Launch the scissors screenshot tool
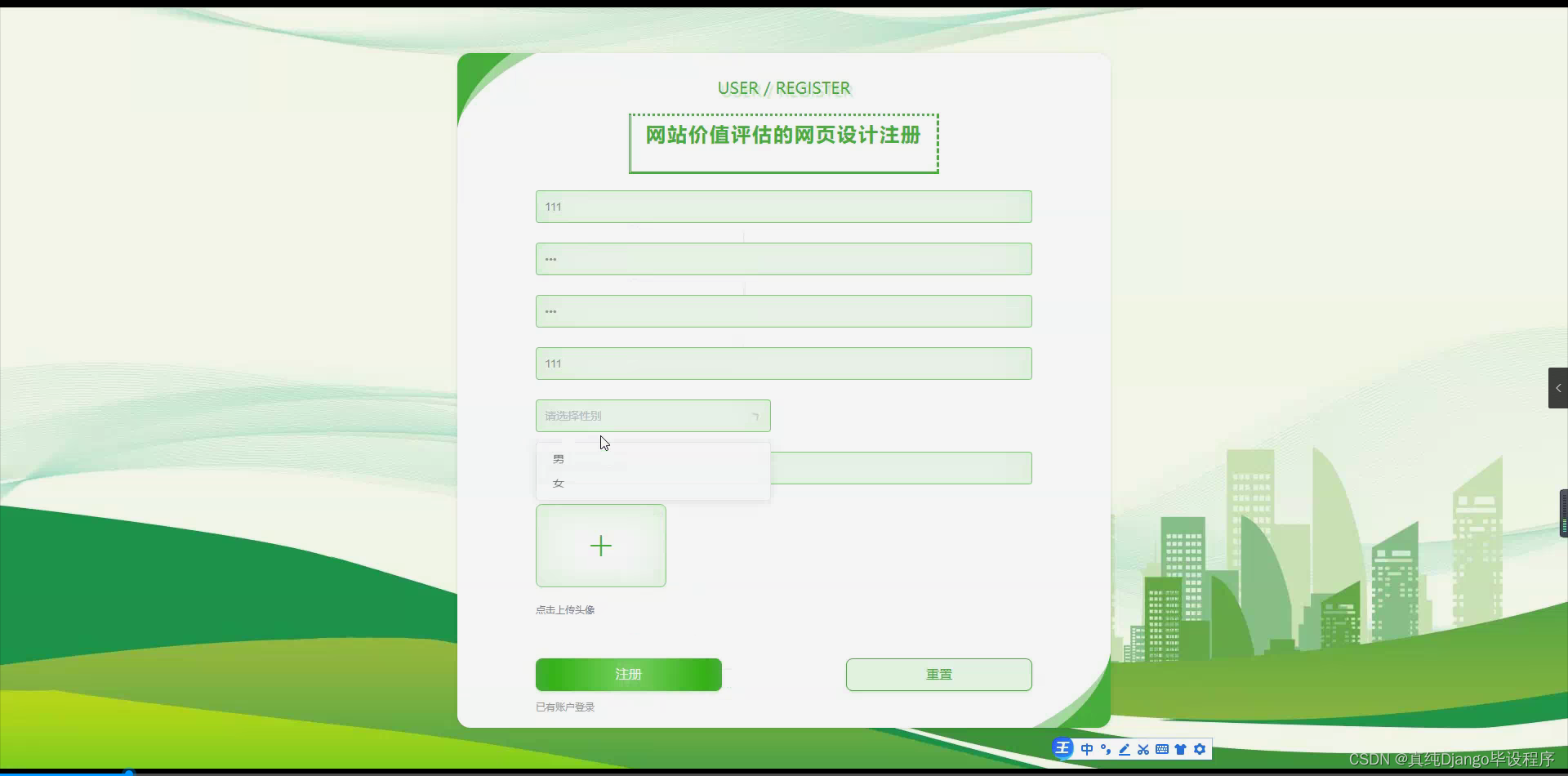 [1143, 749]
